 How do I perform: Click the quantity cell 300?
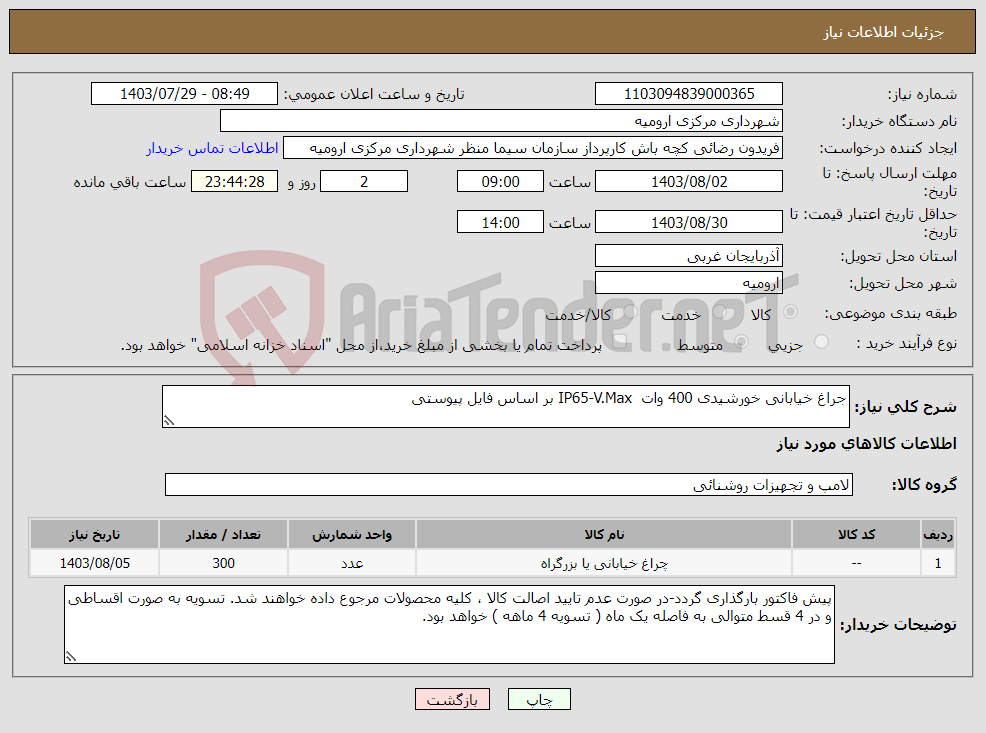click(x=223, y=563)
